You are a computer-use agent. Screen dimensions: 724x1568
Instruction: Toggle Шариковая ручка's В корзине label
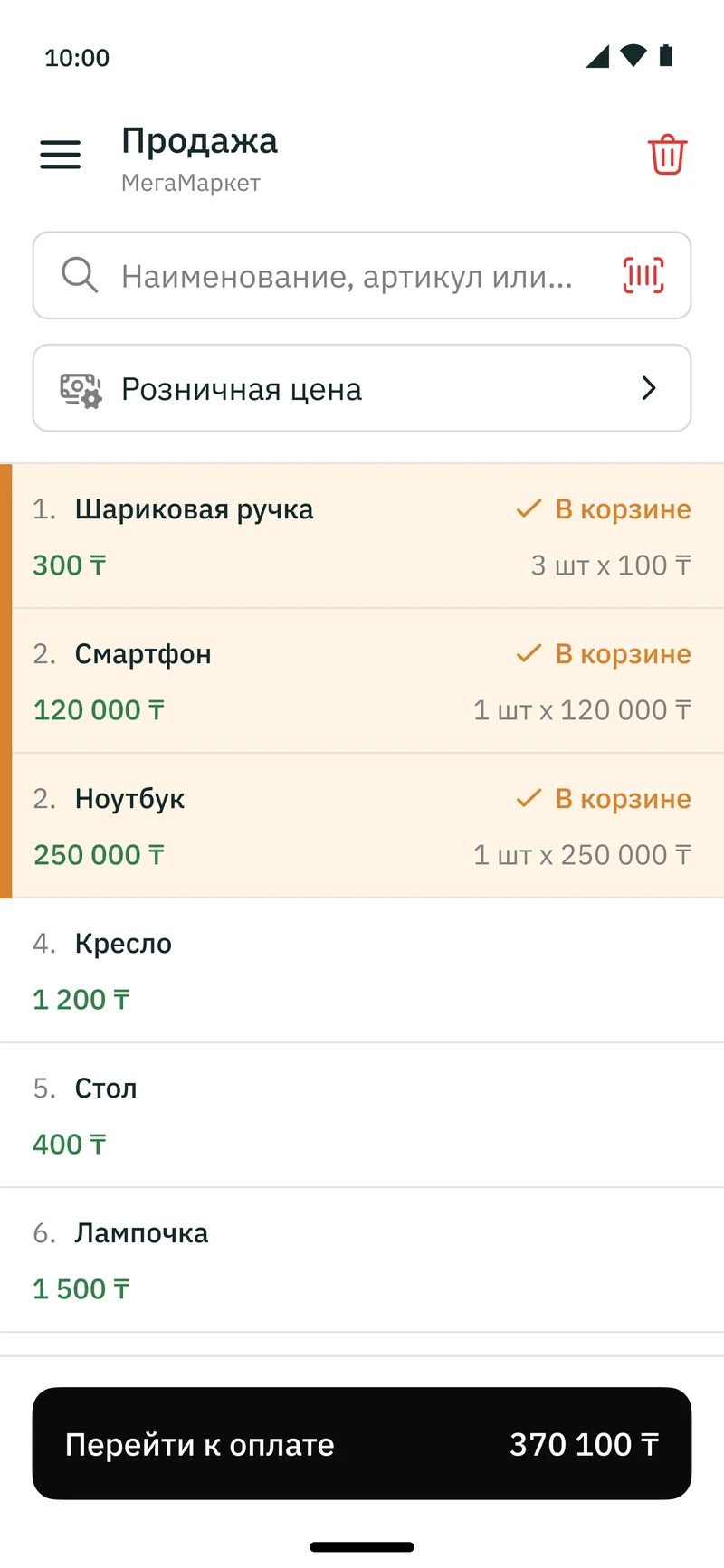(623, 508)
